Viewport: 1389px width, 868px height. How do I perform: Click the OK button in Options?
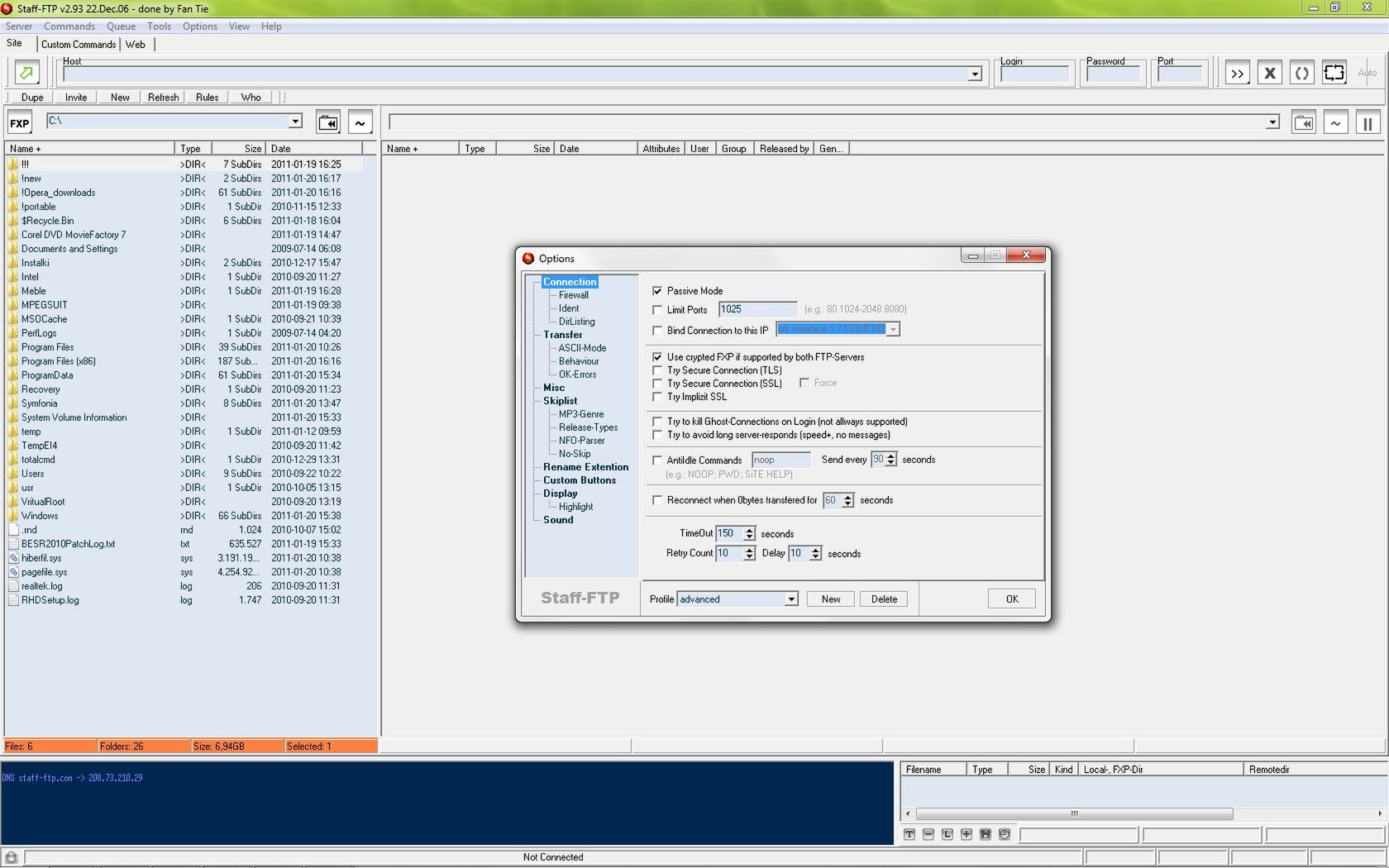(1012, 599)
